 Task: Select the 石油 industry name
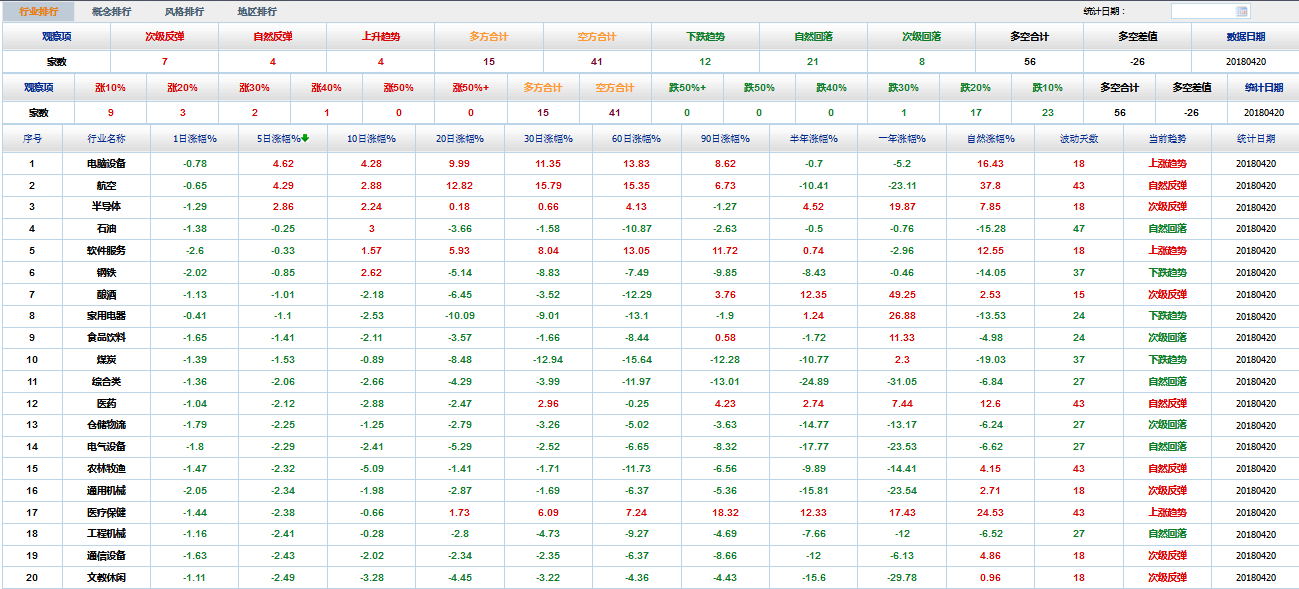[x=106, y=229]
